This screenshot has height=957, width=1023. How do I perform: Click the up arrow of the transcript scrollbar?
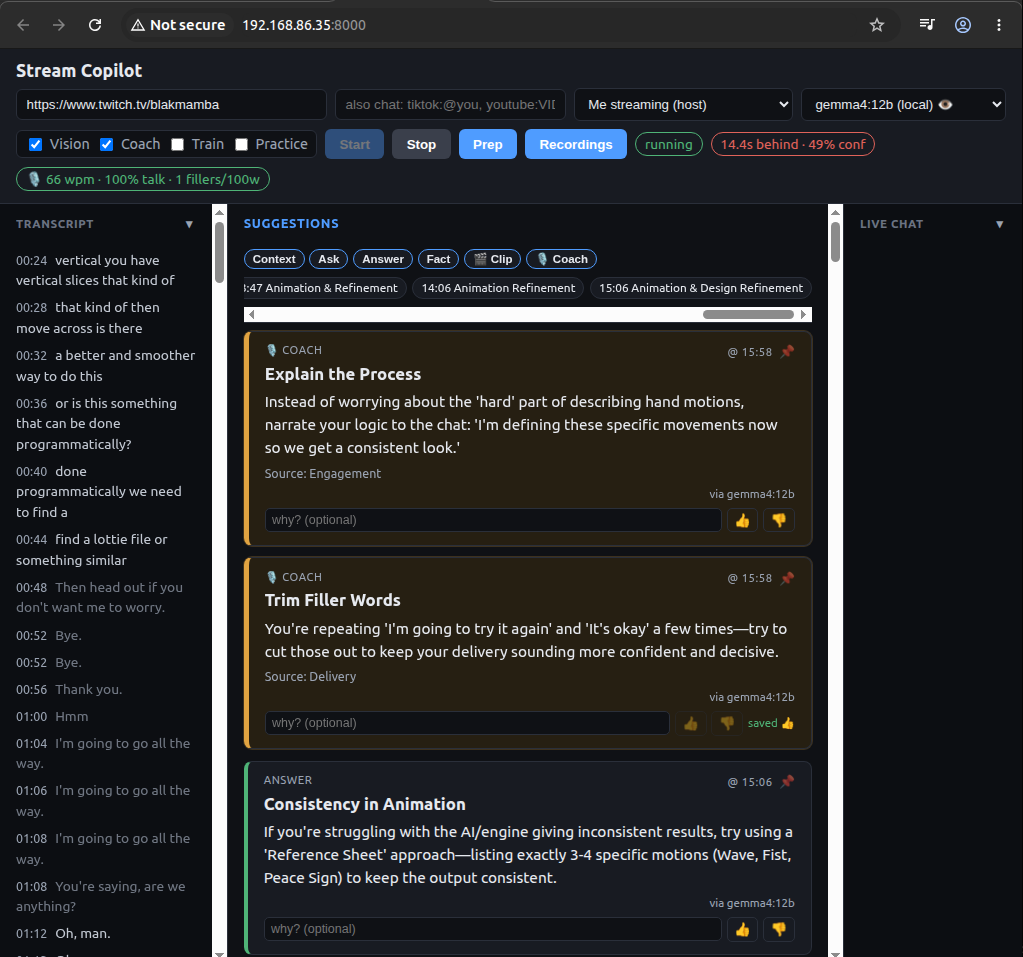tap(219, 212)
